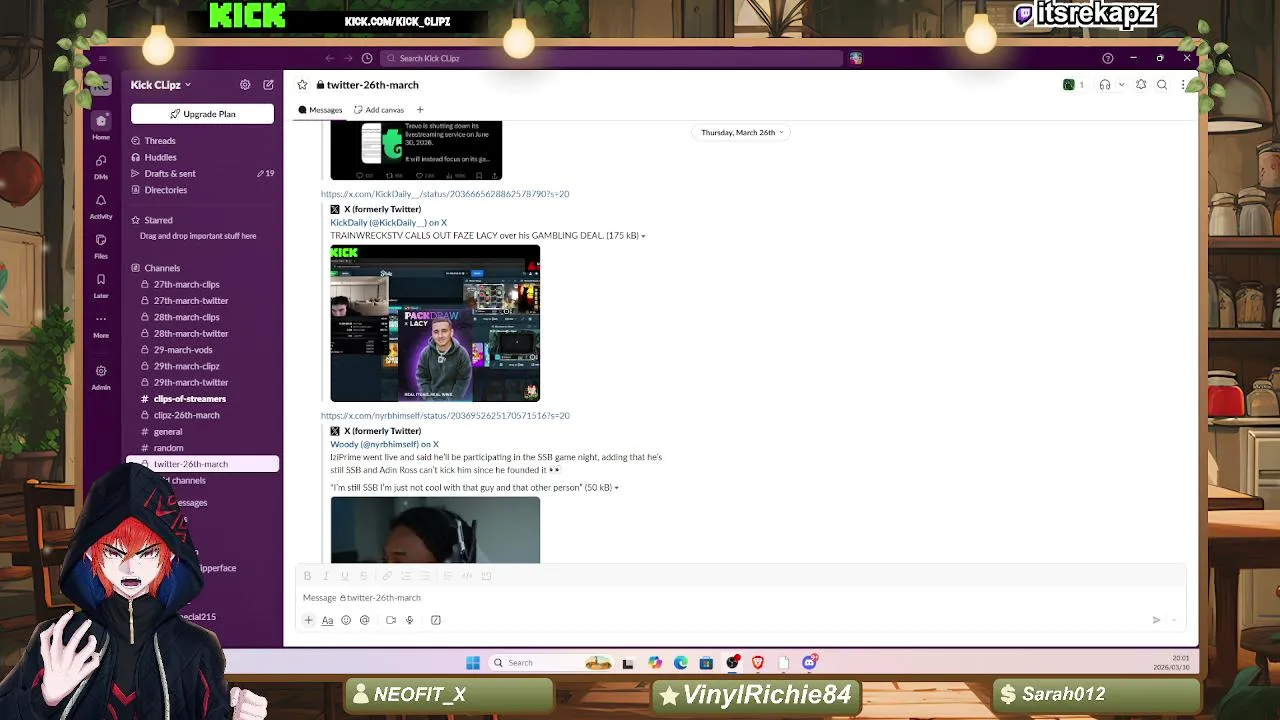Open the attachment plus menu in composer
Viewport: 1280px width, 720px height.
[308, 620]
